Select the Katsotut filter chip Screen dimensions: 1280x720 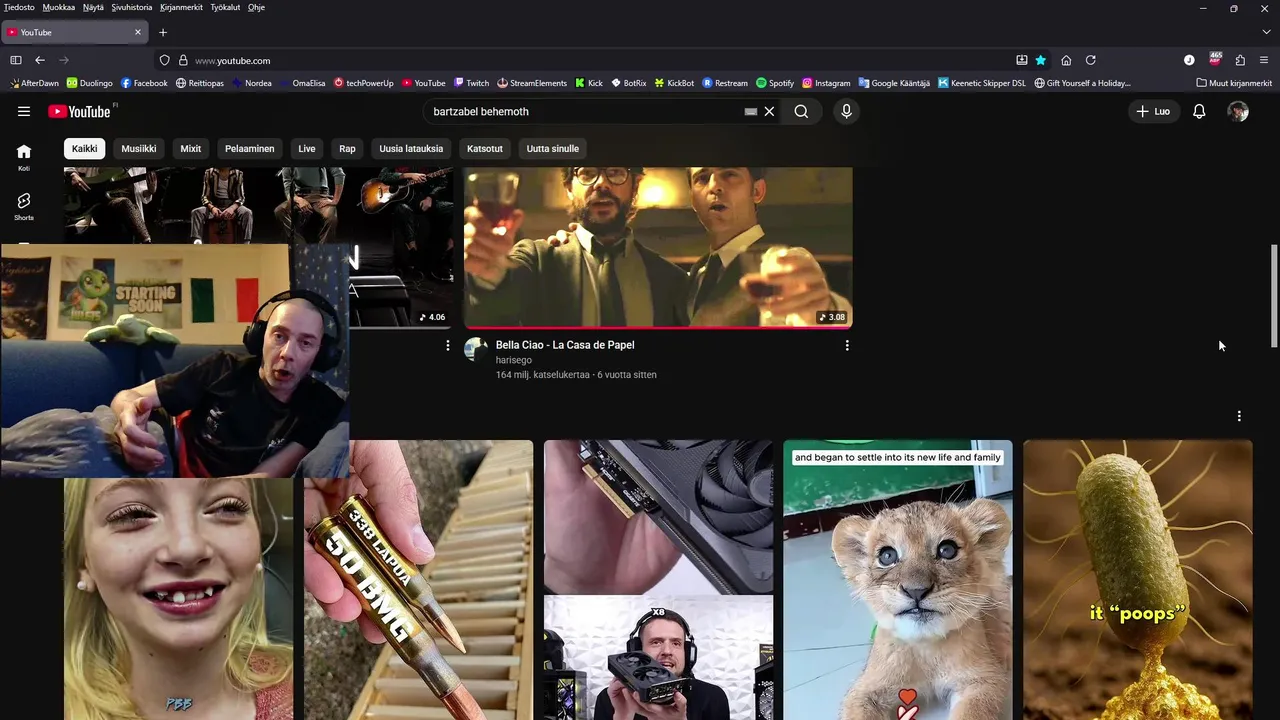pyautogui.click(x=485, y=149)
